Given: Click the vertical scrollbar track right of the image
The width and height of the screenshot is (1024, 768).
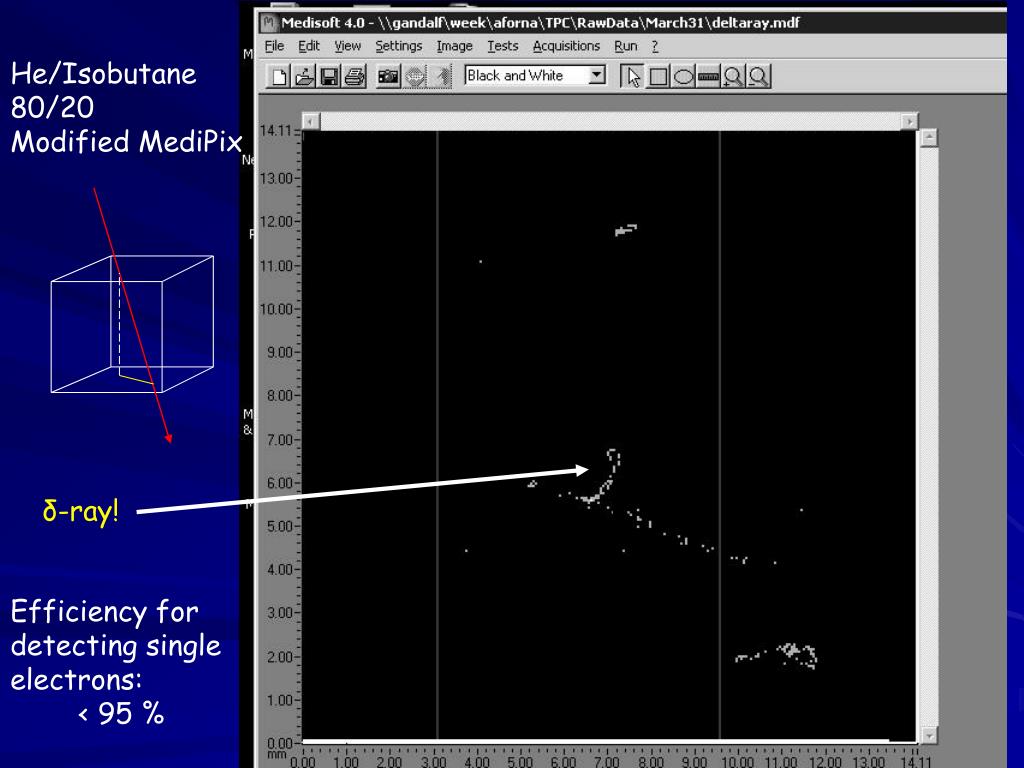Looking at the screenshot, I should [929, 436].
